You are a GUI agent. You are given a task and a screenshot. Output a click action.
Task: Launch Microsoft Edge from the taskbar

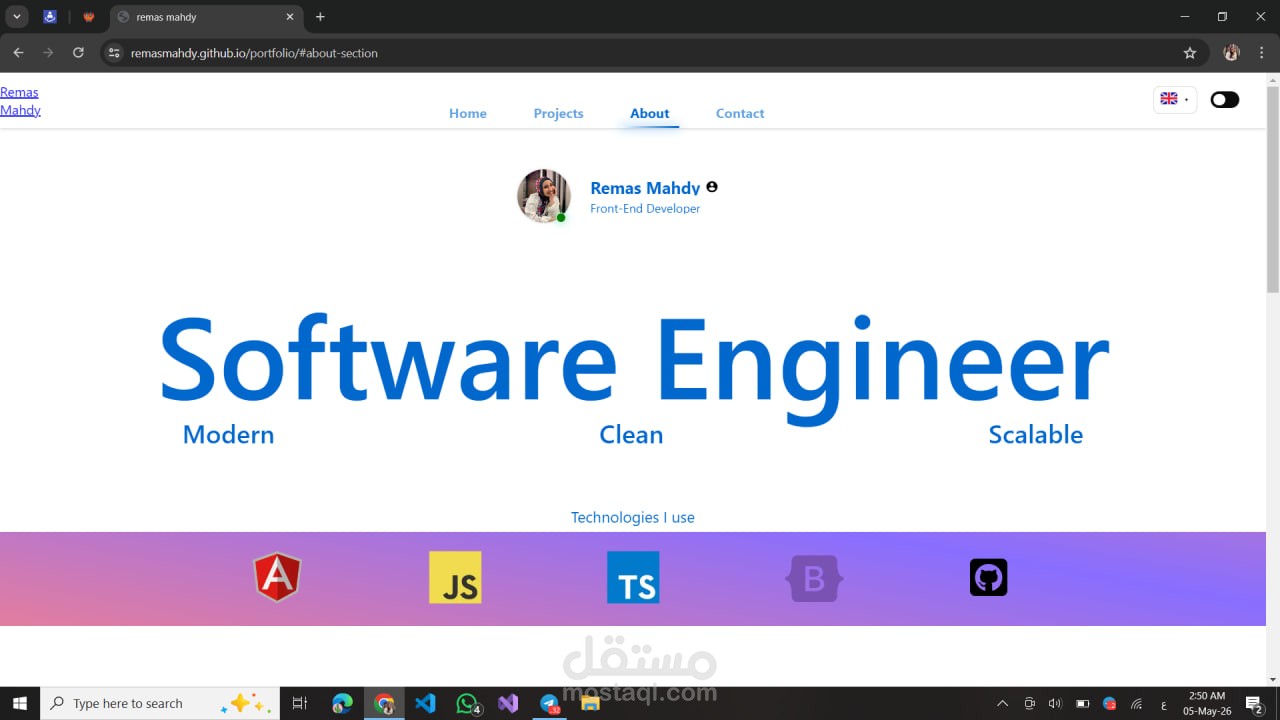pos(342,704)
